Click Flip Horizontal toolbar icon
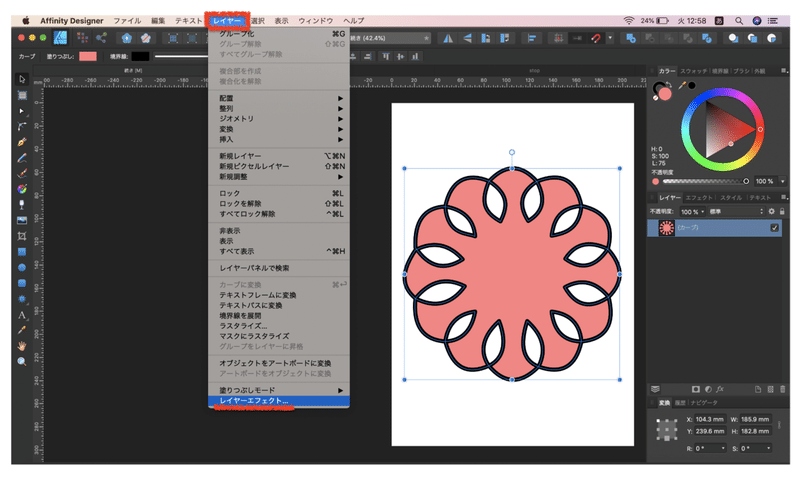The height and width of the screenshot is (479, 800). (x=448, y=38)
